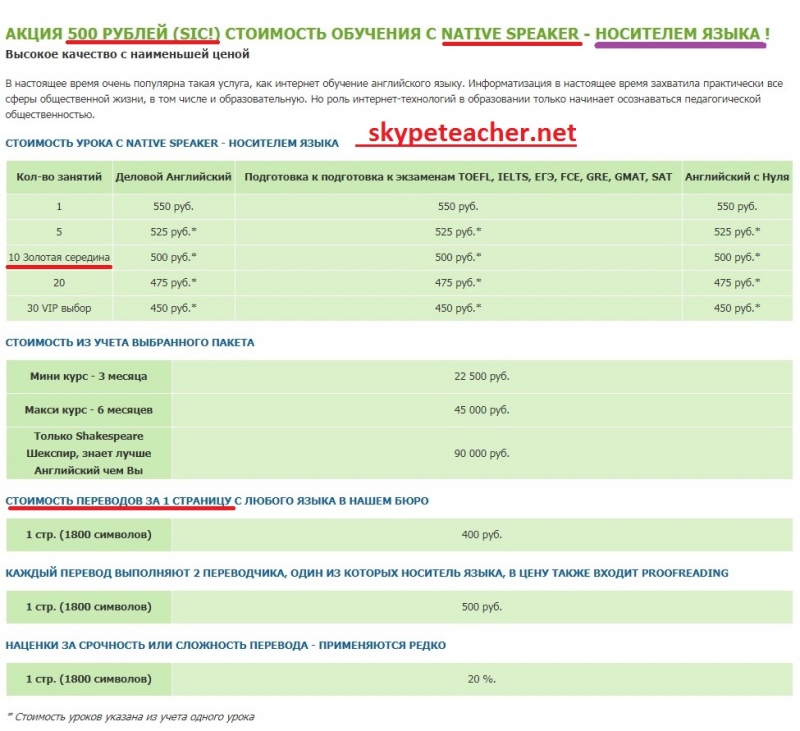This screenshot has height=731, width=800.
Task: Select the '30 VIP выбор' row label
Action: click(x=59, y=308)
